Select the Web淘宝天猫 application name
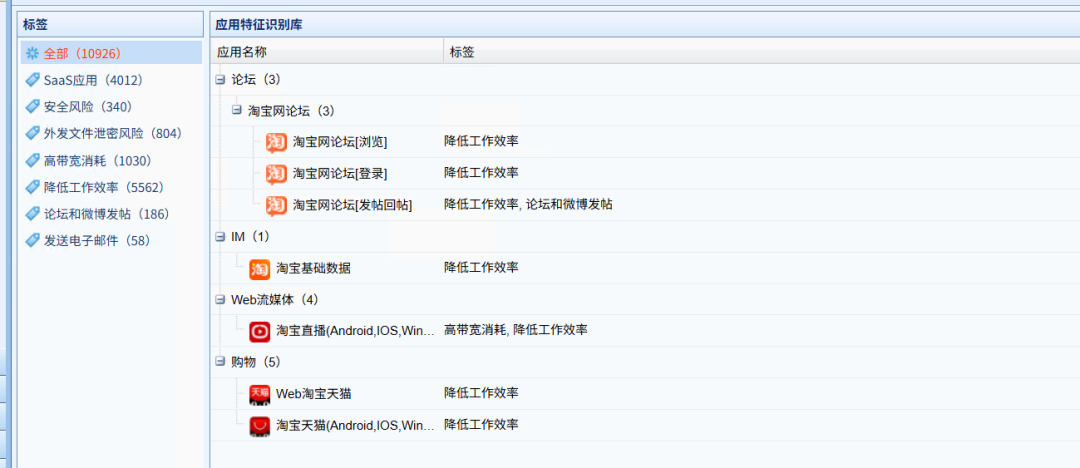Screen dimensions: 1080x468 click(316, 394)
